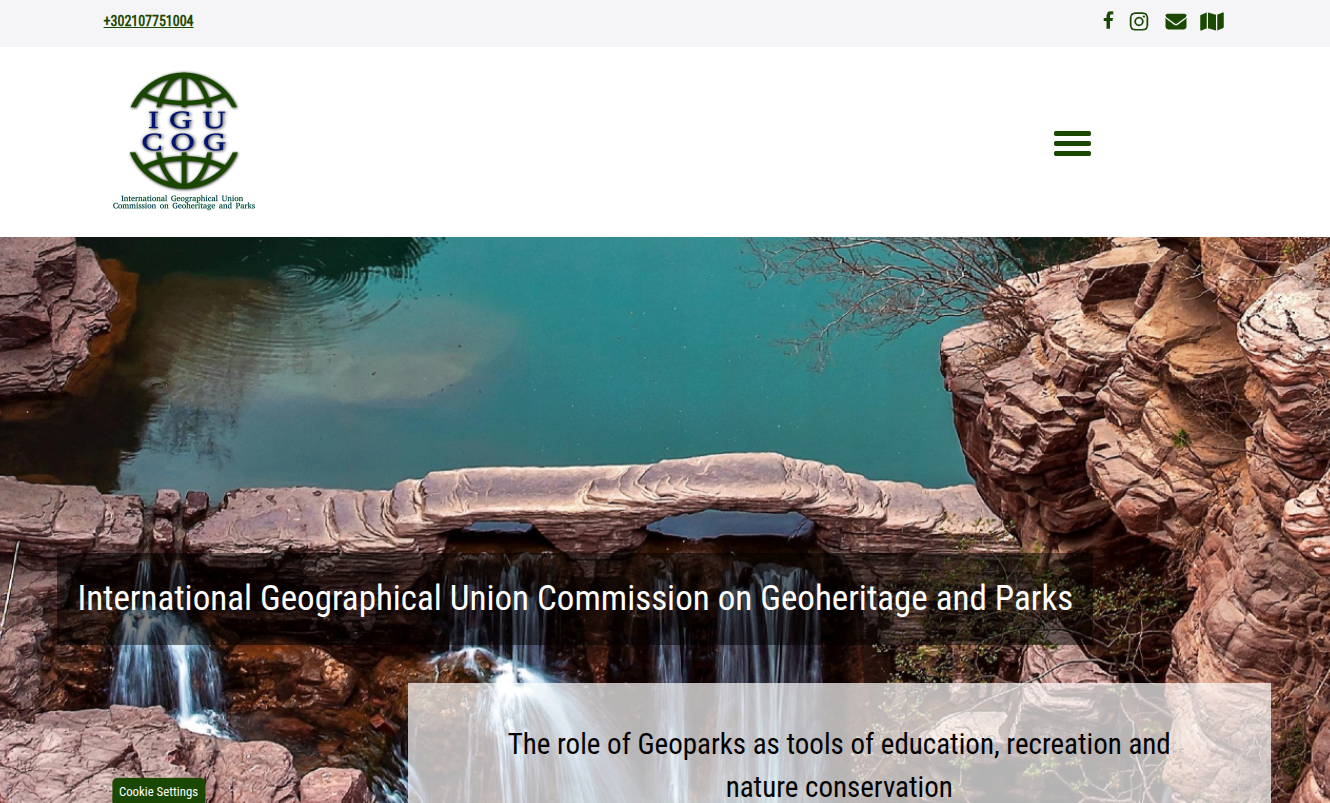The image size is (1330, 803).
Task: Click small caption text beneath globe logo
Action: tap(184, 202)
